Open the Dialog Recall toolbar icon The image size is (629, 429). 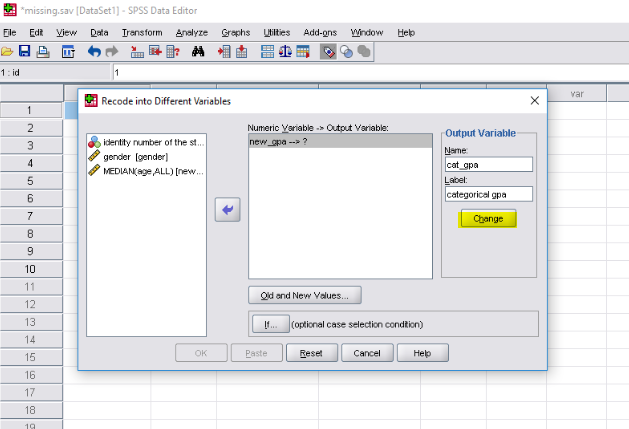68,52
